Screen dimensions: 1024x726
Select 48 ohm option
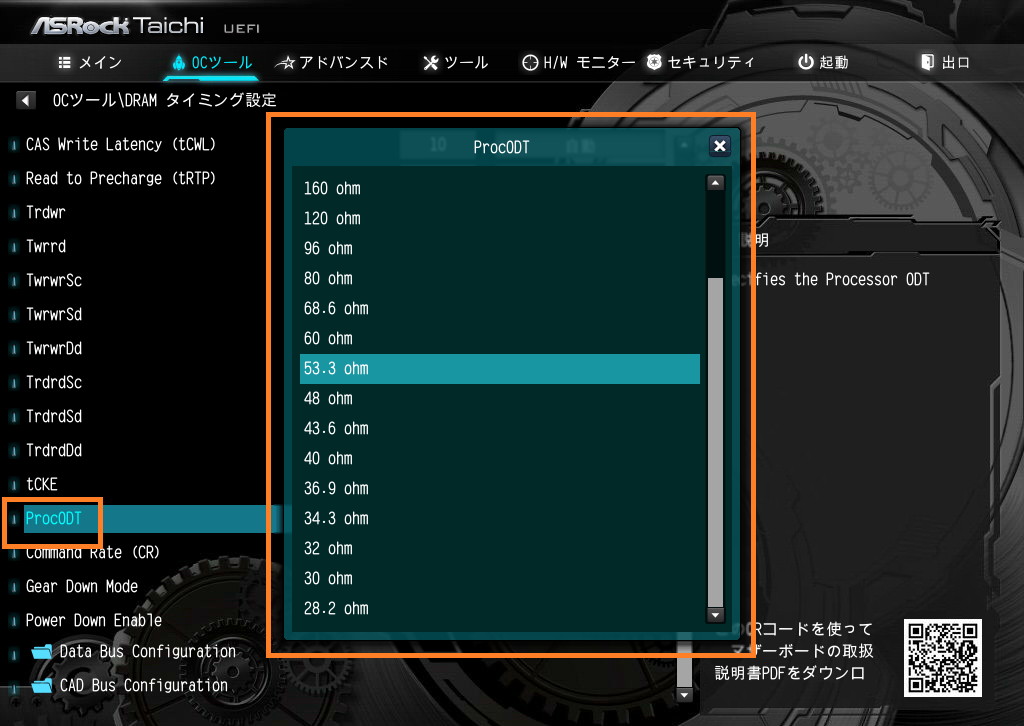point(500,399)
